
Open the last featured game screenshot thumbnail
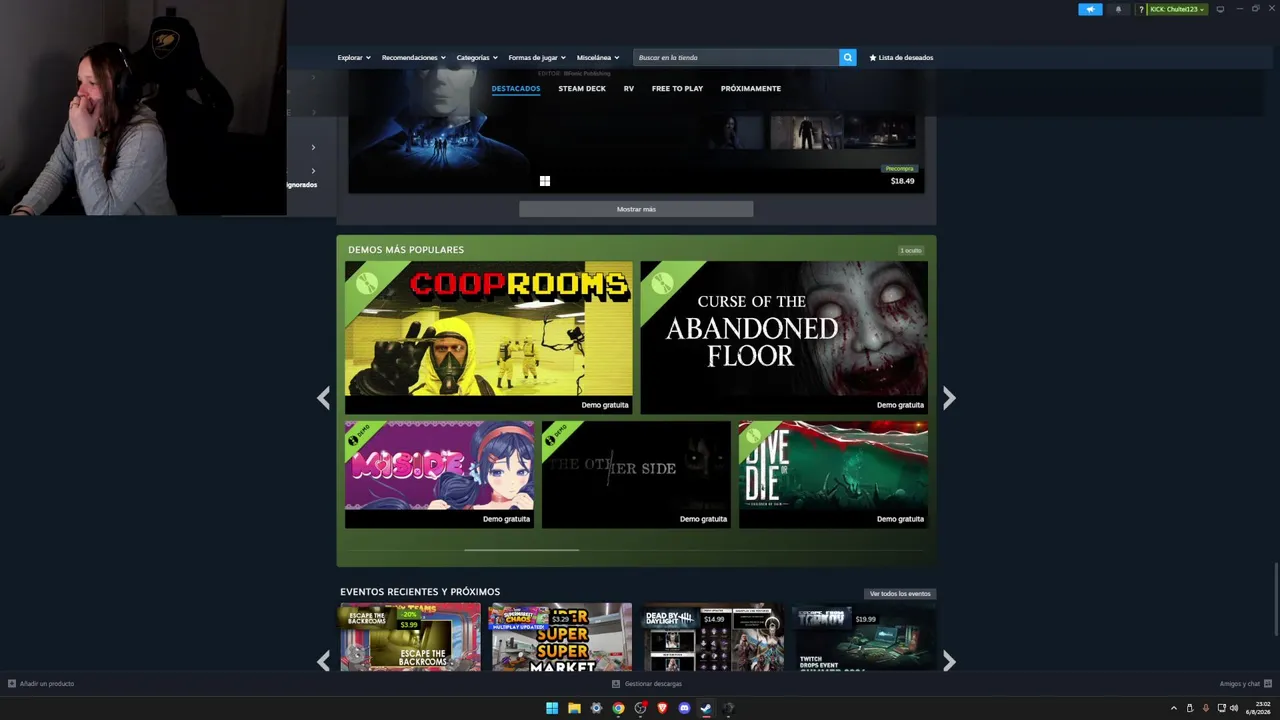point(880,131)
